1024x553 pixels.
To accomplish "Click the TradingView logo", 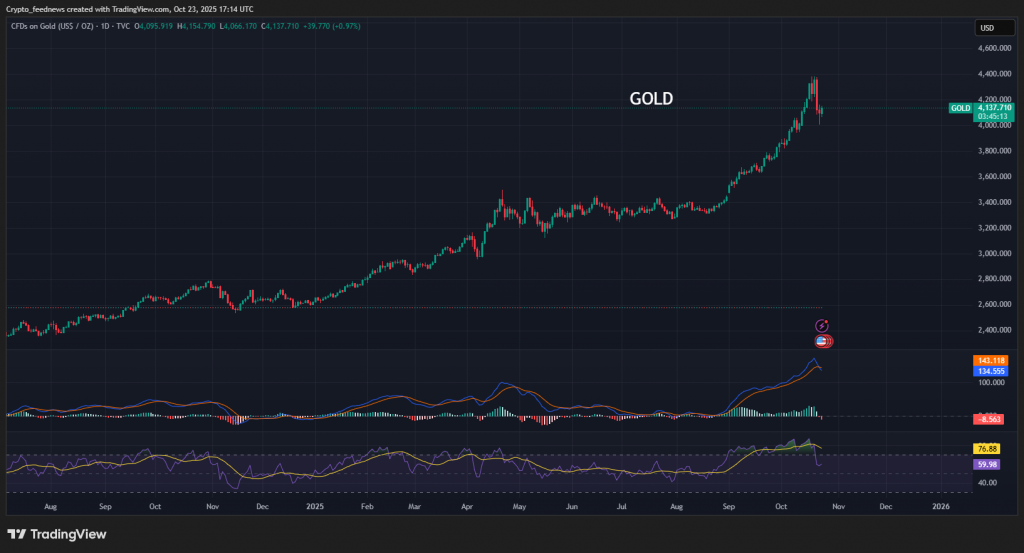I will click(57, 534).
